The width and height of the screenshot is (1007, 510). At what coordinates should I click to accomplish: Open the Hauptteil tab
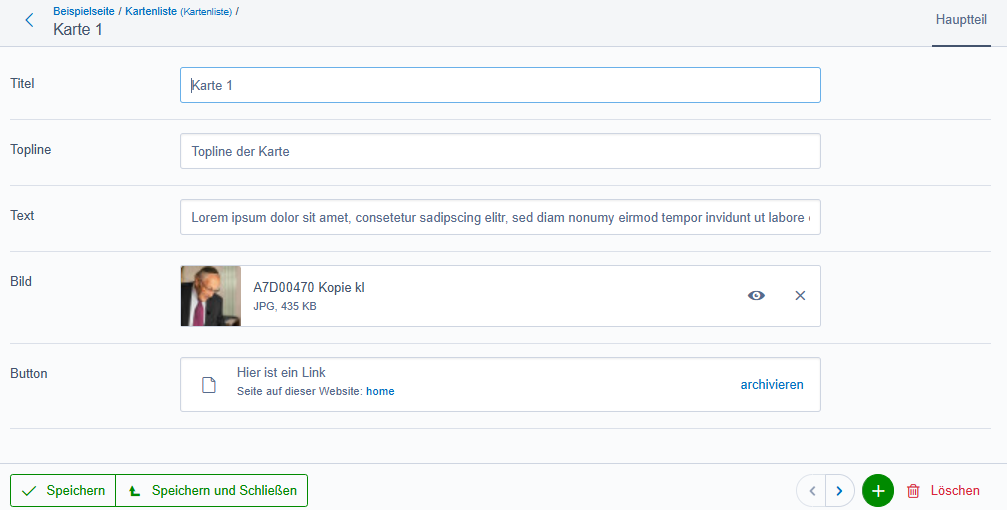pyautogui.click(x=961, y=20)
